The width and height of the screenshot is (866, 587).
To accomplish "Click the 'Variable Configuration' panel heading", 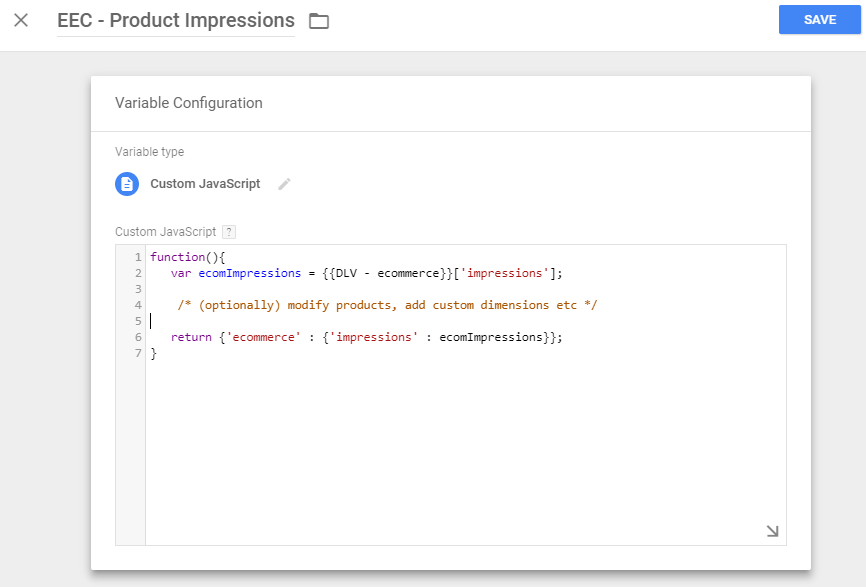I will point(189,103).
